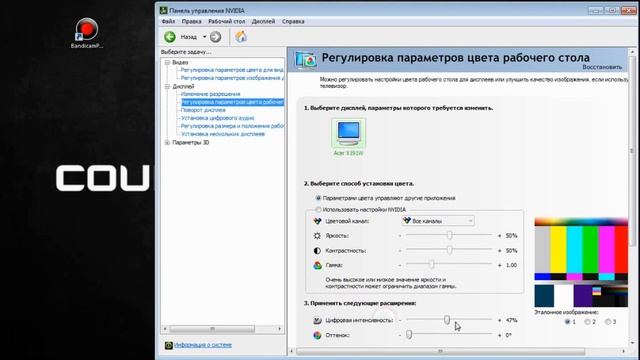Open Back button history dropdown arrow
This screenshot has height=360, width=640.
[204, 37]
